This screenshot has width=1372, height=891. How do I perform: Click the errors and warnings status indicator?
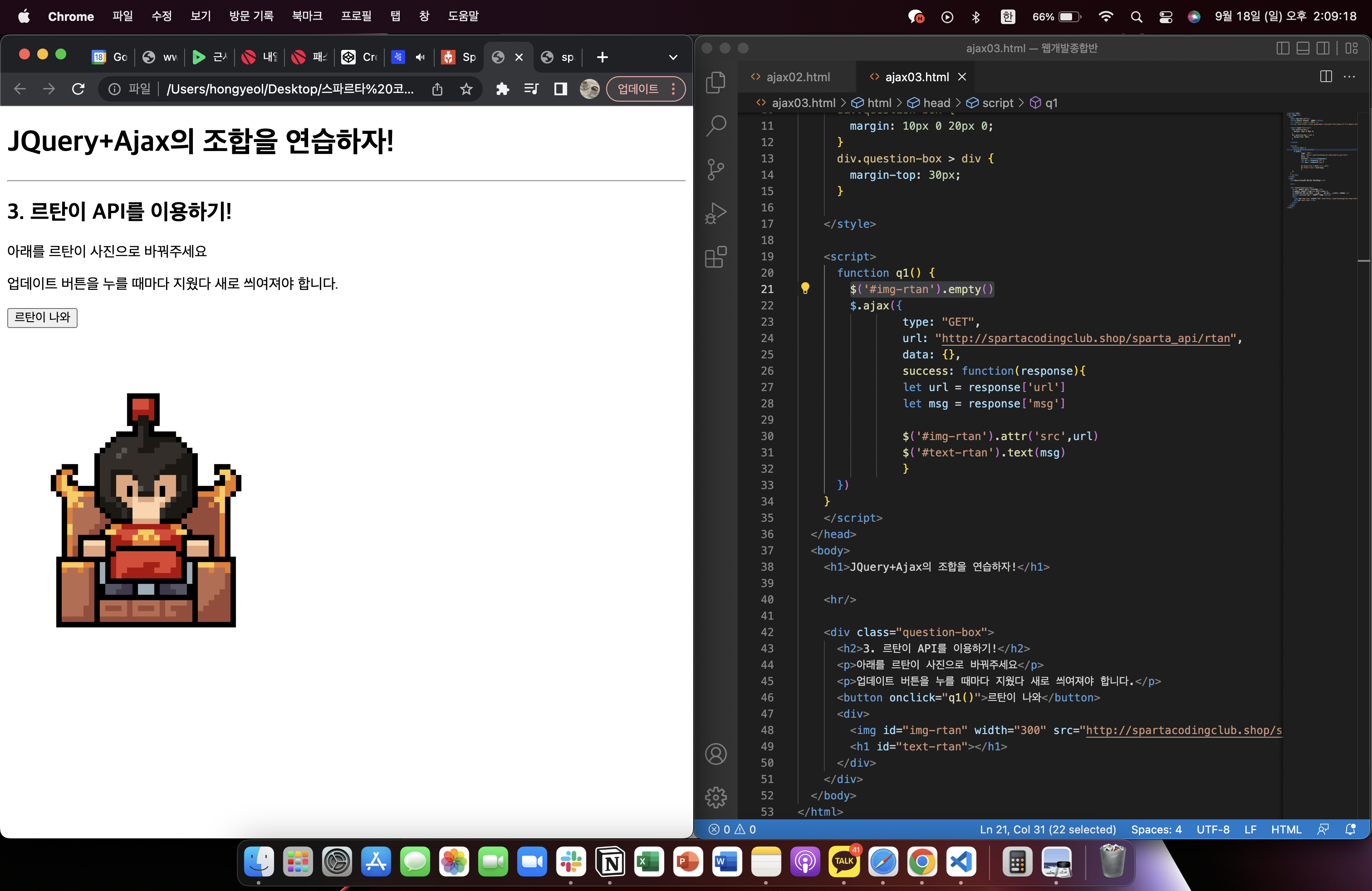pyautogui.click(x=732, y=829)
